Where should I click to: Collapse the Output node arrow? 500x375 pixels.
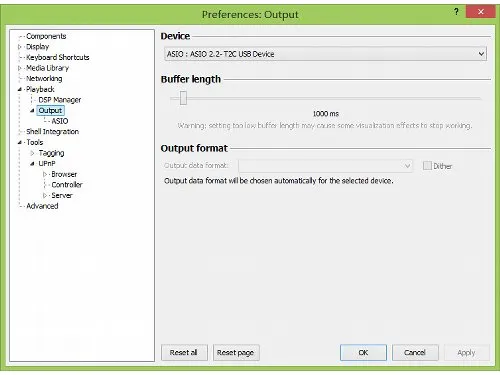[x=32, y=110]
